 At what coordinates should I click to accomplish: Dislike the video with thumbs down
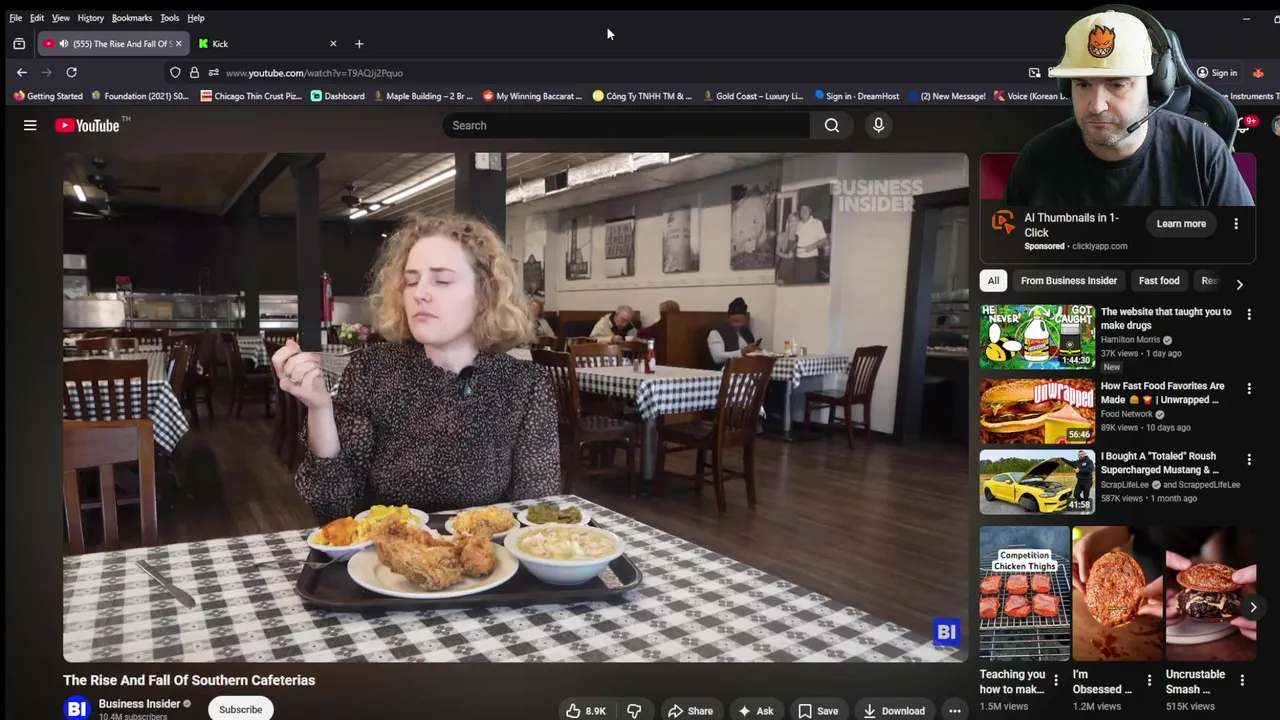634,710
